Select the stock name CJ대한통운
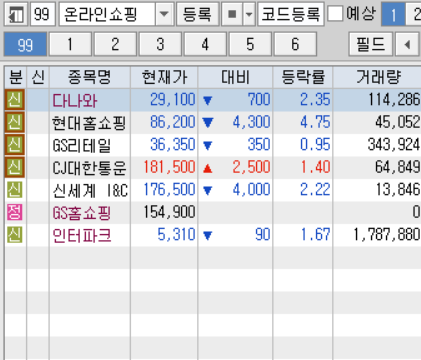 coord(89,168)
